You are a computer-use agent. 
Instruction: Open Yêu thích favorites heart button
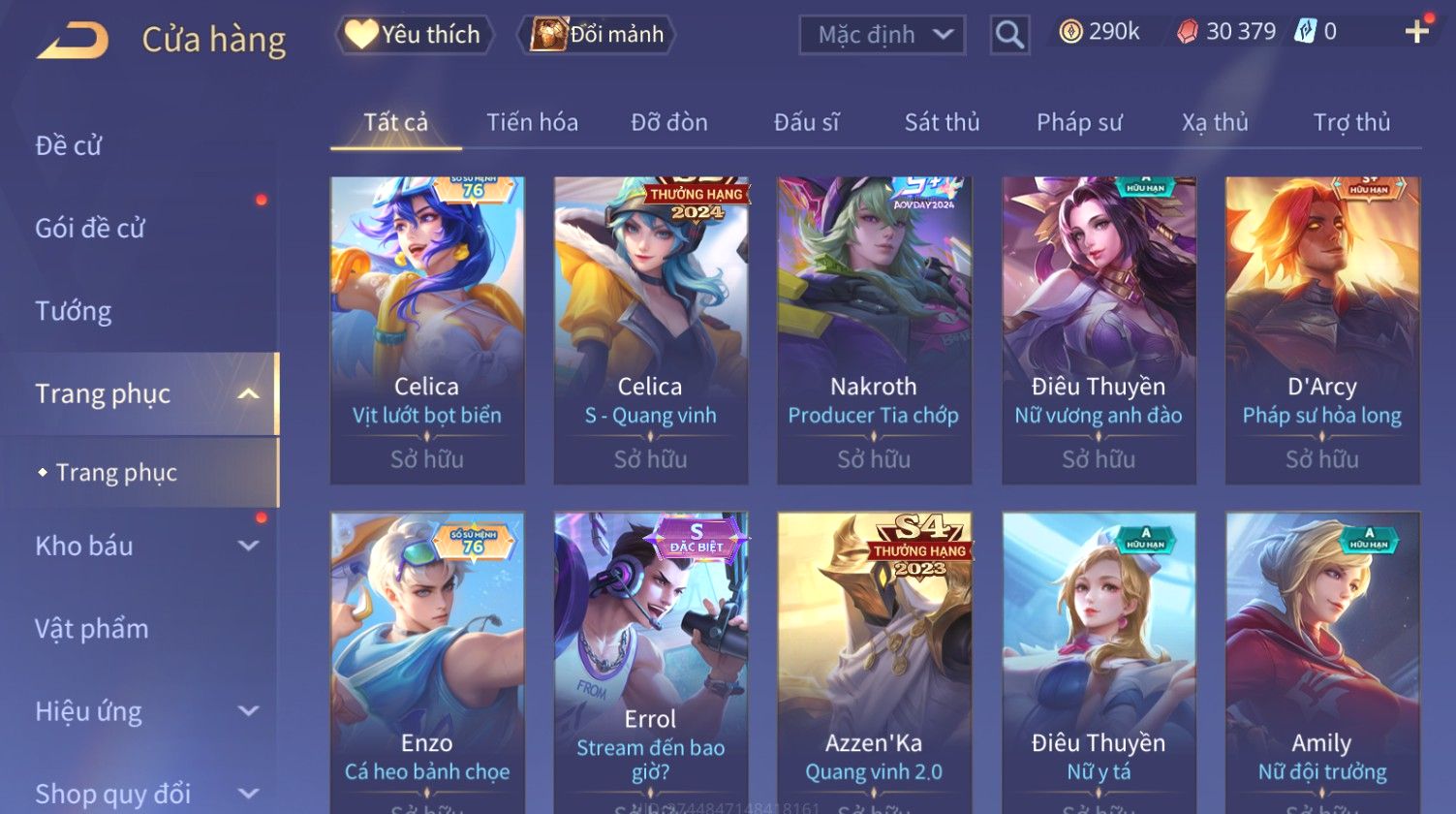414,35
